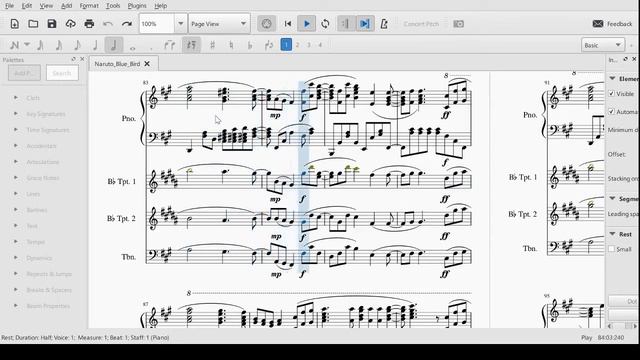Open the Basic workspace dropdown

pos(603,45)
